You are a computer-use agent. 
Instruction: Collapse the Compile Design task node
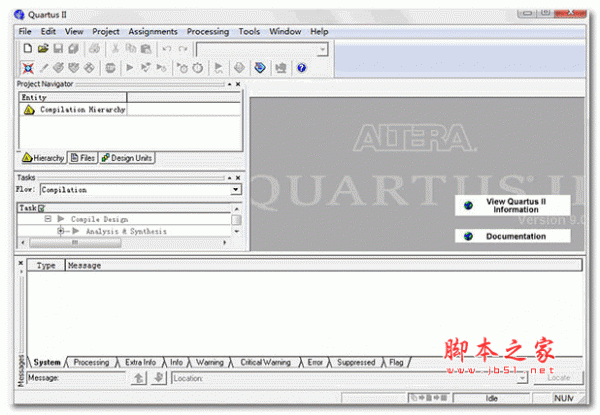tap(48, 219)
